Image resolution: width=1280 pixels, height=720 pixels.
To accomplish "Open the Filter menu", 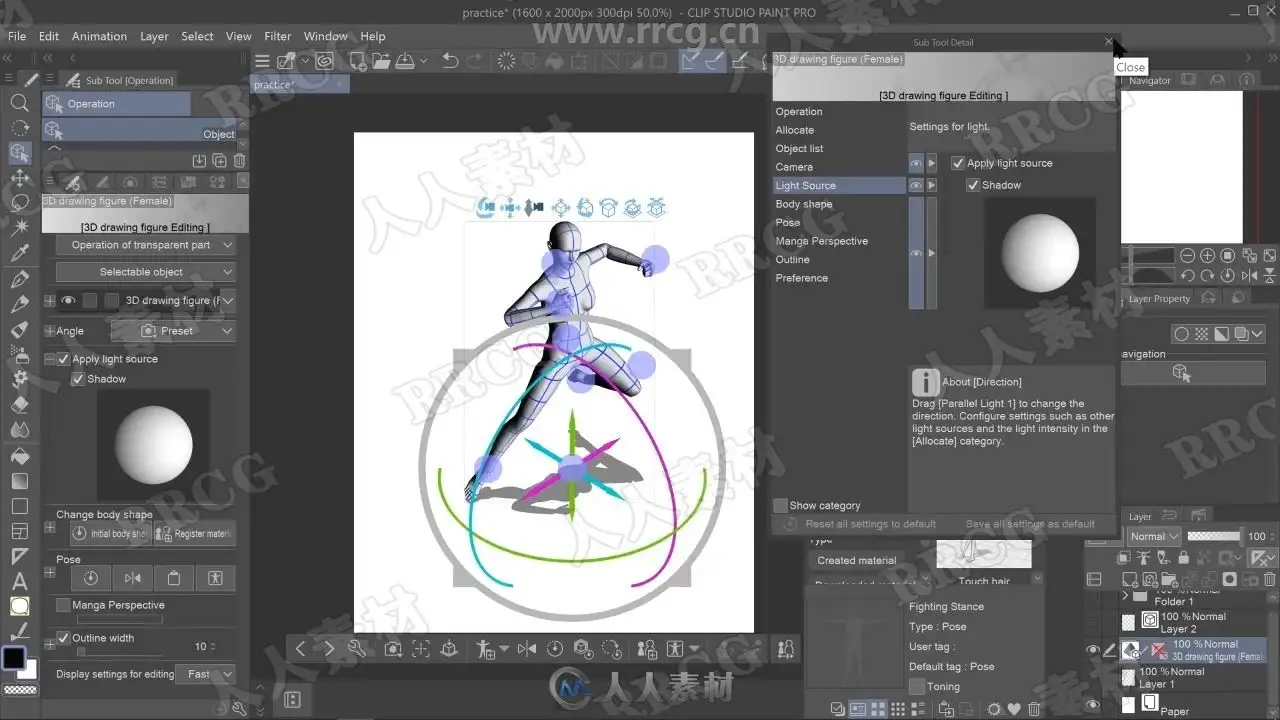I will pyautogui.click(x=278, y=36).
